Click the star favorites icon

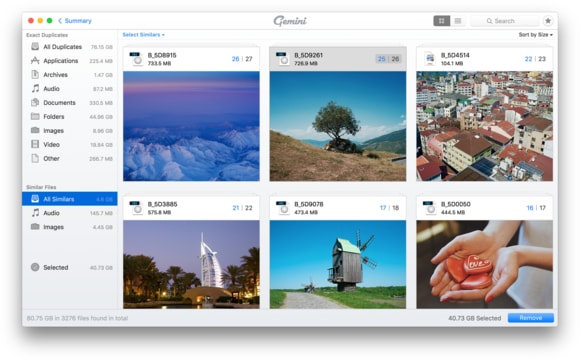click(x=548, y=21)
